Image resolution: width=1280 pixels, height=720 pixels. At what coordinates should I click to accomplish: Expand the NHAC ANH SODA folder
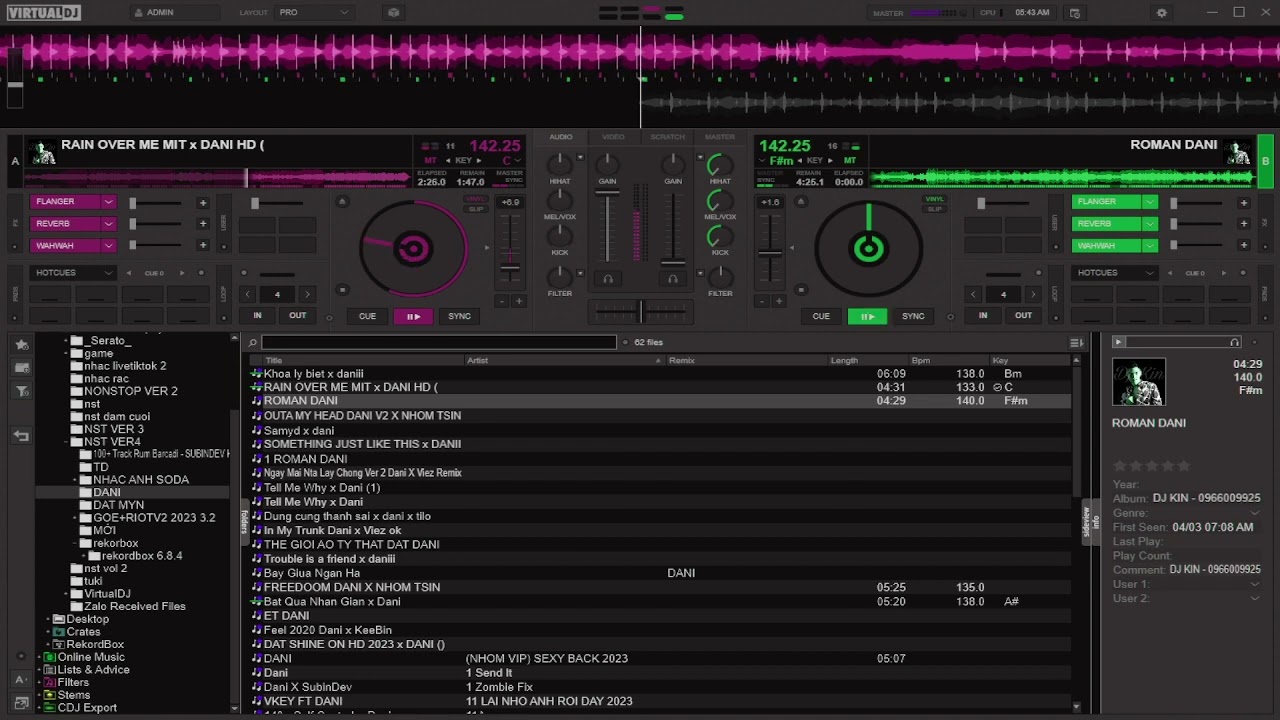(x=76, y=480)
